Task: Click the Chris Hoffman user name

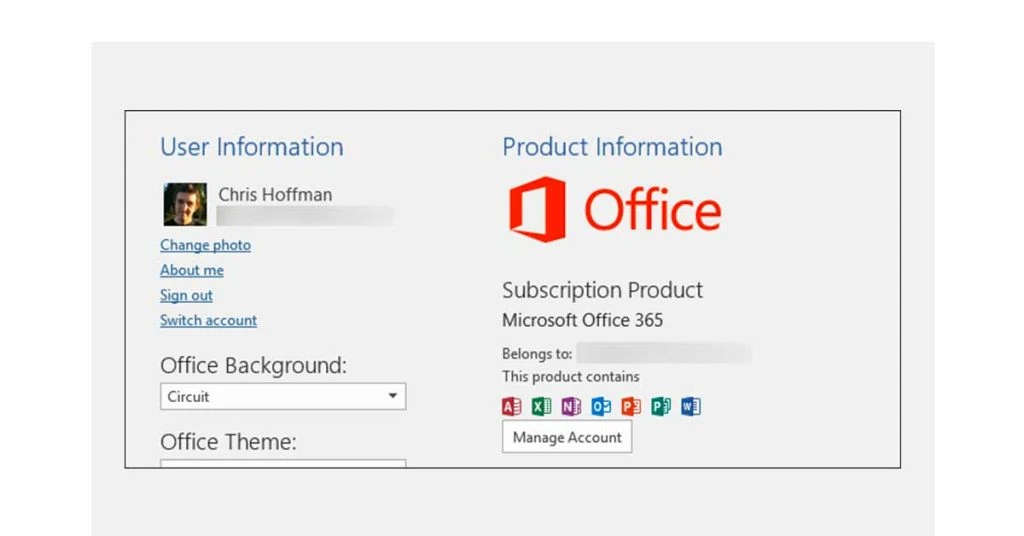Action: click(x=275, y=194)
